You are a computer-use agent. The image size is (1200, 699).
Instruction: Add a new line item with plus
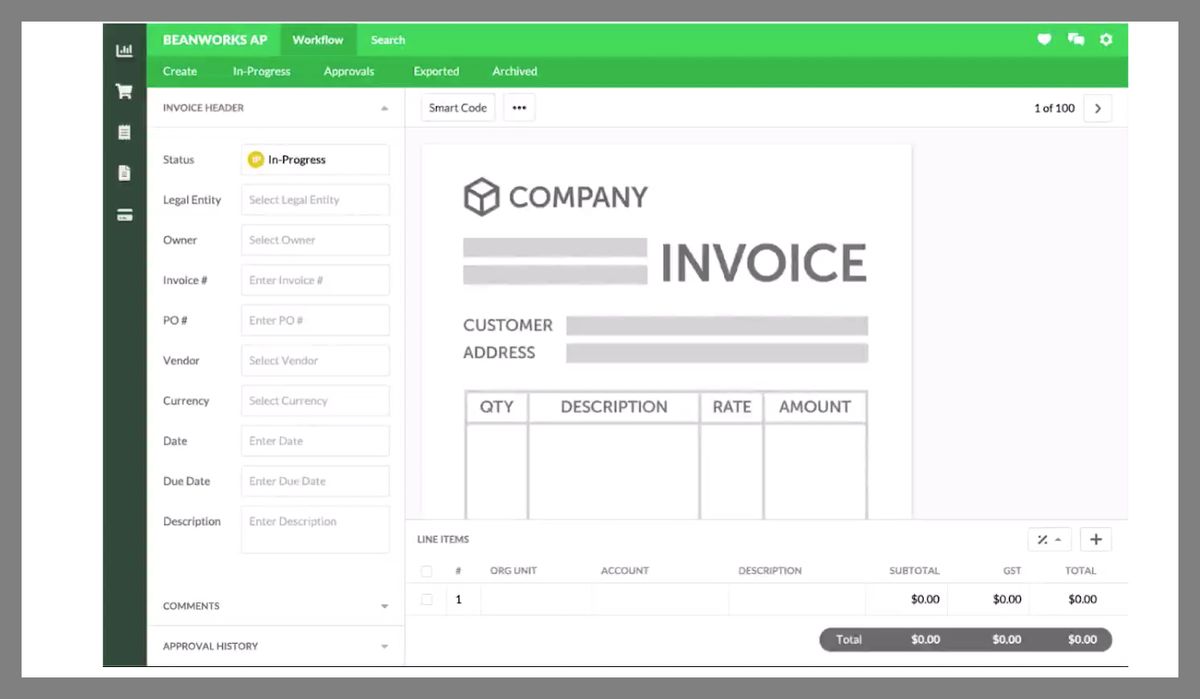pyautogui.click(x=1096, y=540)
